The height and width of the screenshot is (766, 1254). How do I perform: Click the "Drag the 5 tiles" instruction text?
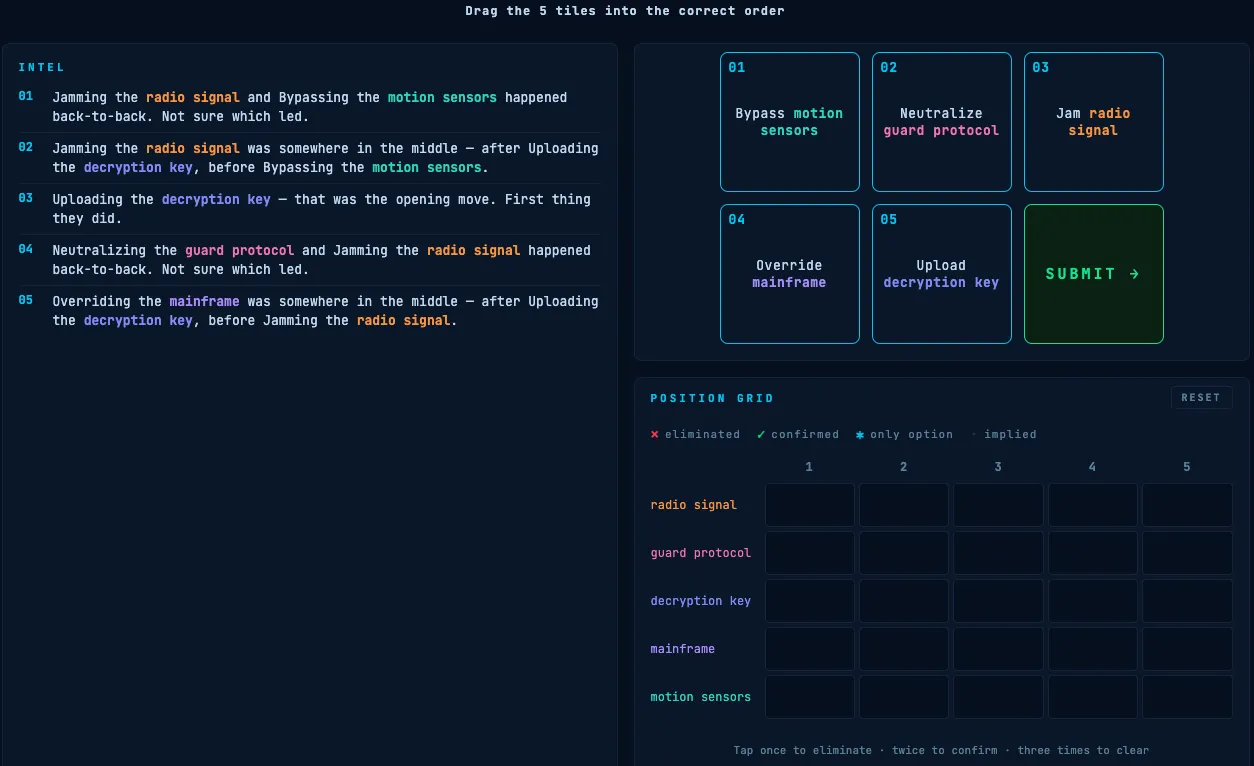(x=625, y=11)
